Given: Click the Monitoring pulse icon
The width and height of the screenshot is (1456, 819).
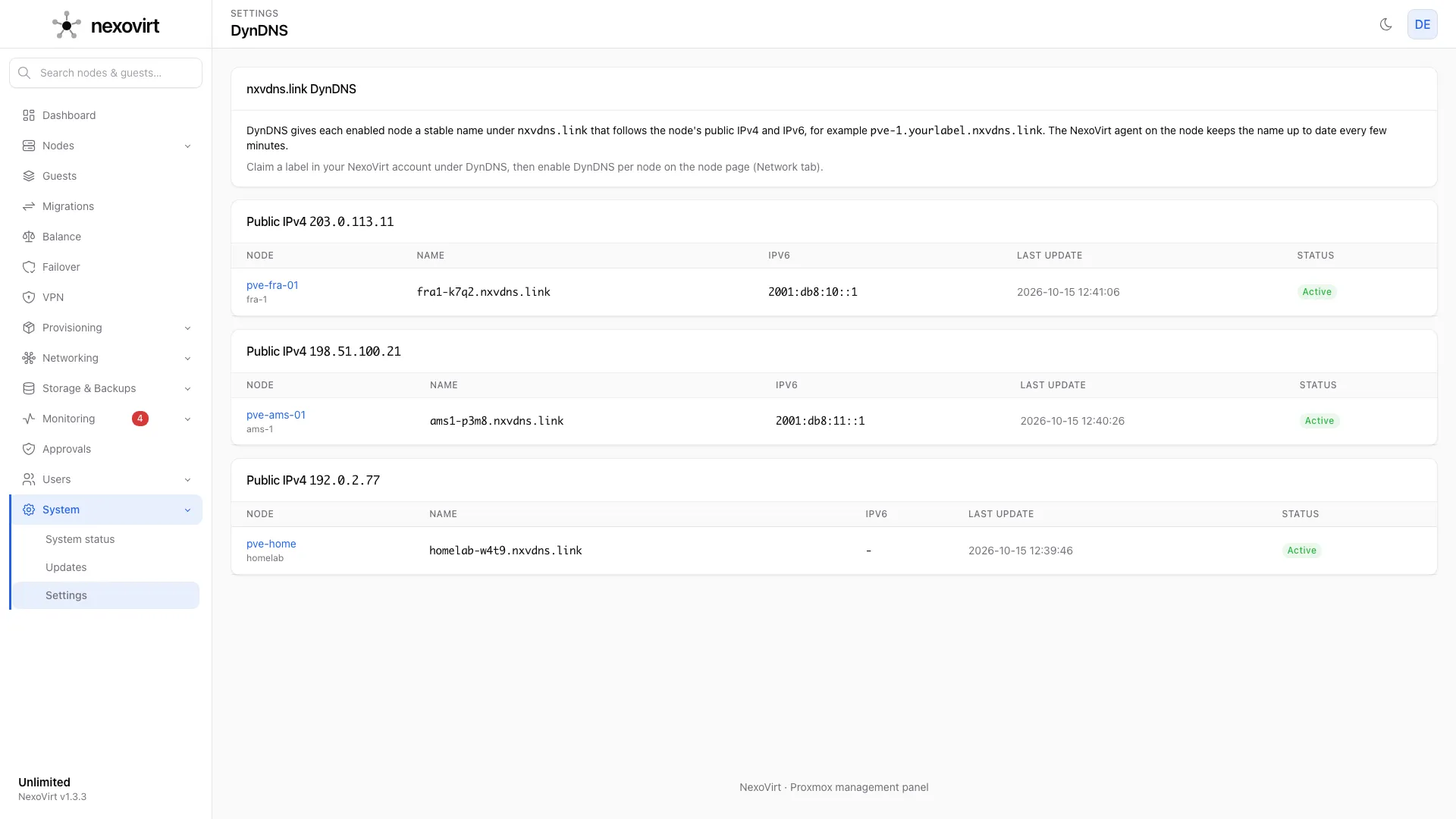Looking at the screenshot, I should pos(29,419).
